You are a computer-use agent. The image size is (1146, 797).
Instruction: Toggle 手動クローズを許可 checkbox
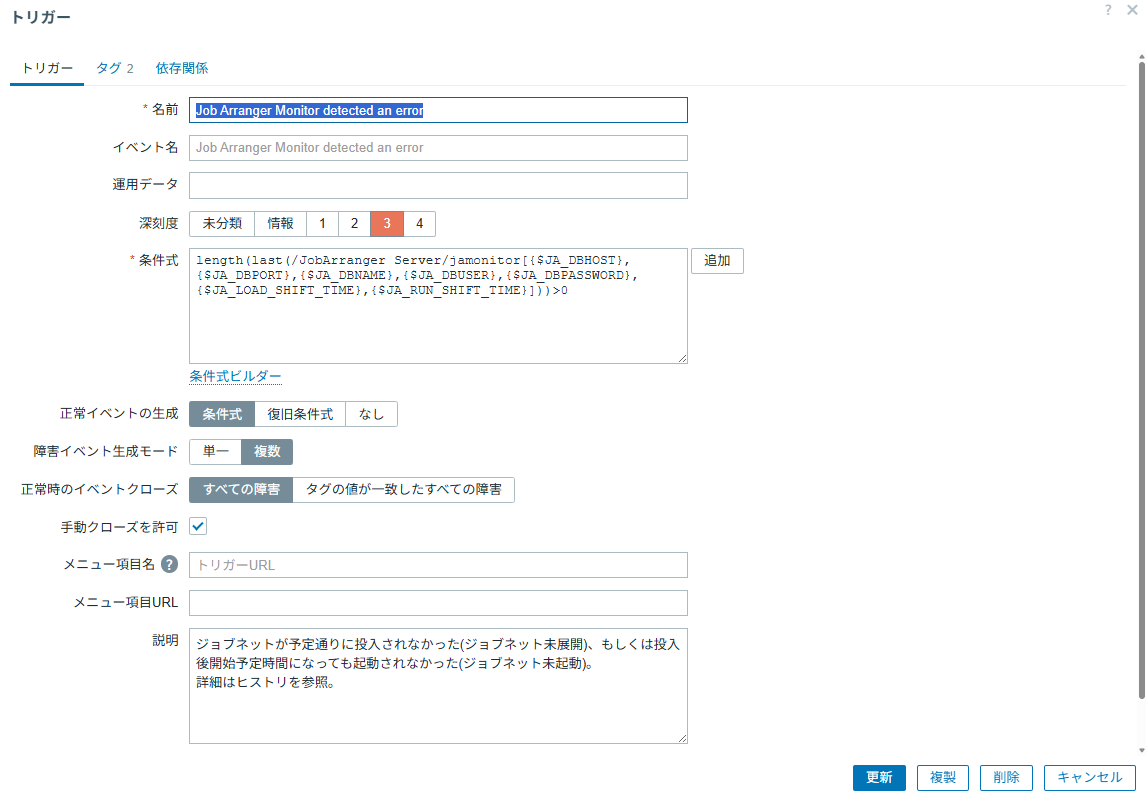point(198,526)
